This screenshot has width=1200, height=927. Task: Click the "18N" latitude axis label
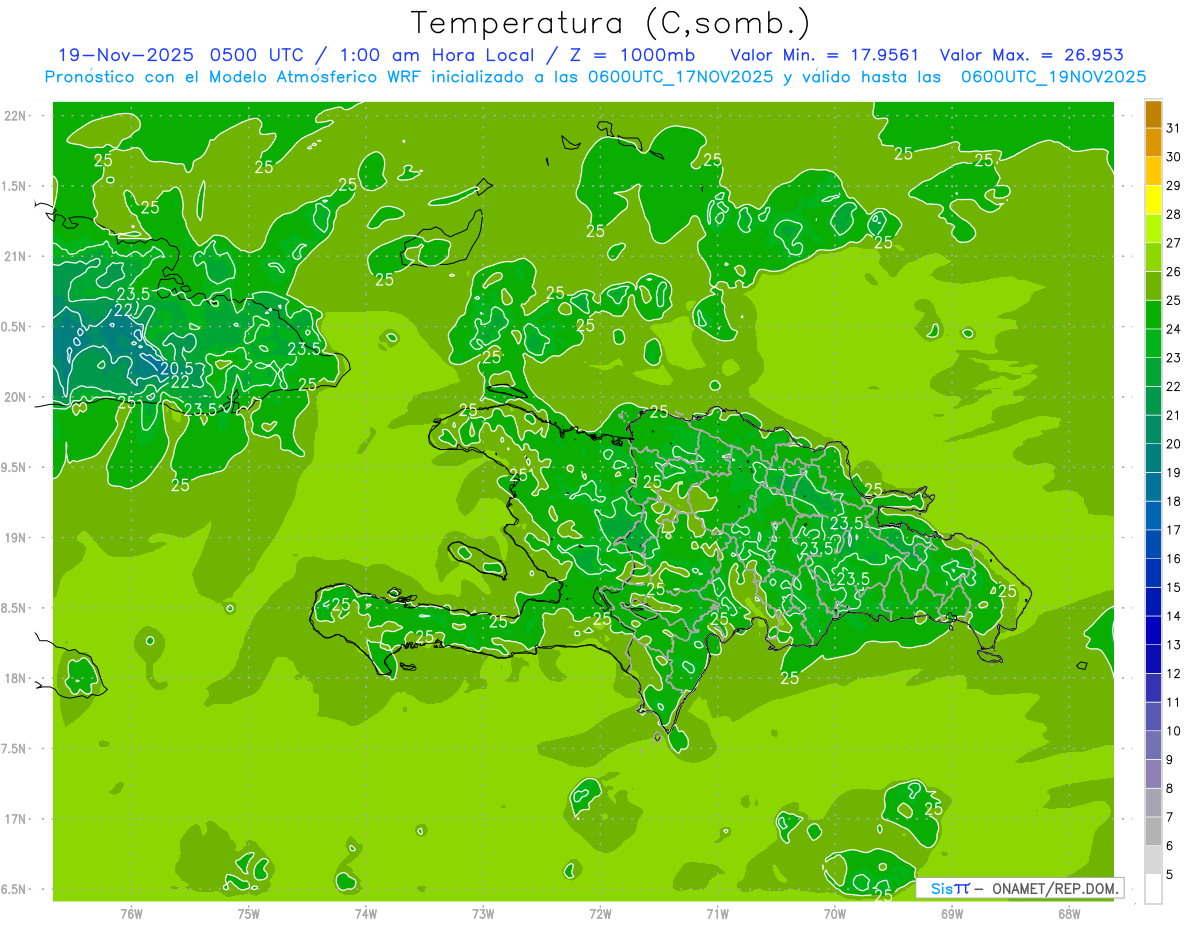click(15, 679)
